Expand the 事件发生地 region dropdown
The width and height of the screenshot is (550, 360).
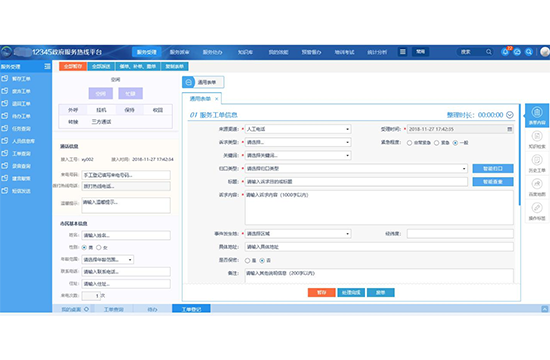click(298, 234)
